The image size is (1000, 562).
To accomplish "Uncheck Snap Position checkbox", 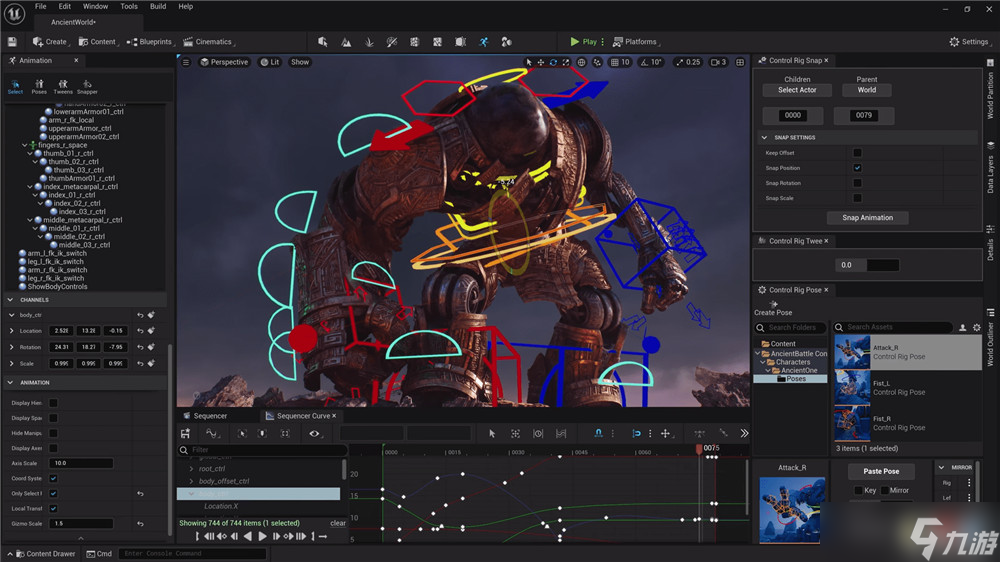I will (857, 168).
